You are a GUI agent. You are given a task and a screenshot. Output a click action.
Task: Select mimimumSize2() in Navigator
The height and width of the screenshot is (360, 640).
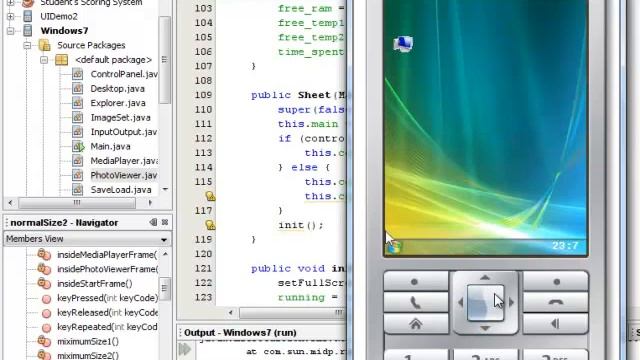pyautogui.click(x=88, y=356)
